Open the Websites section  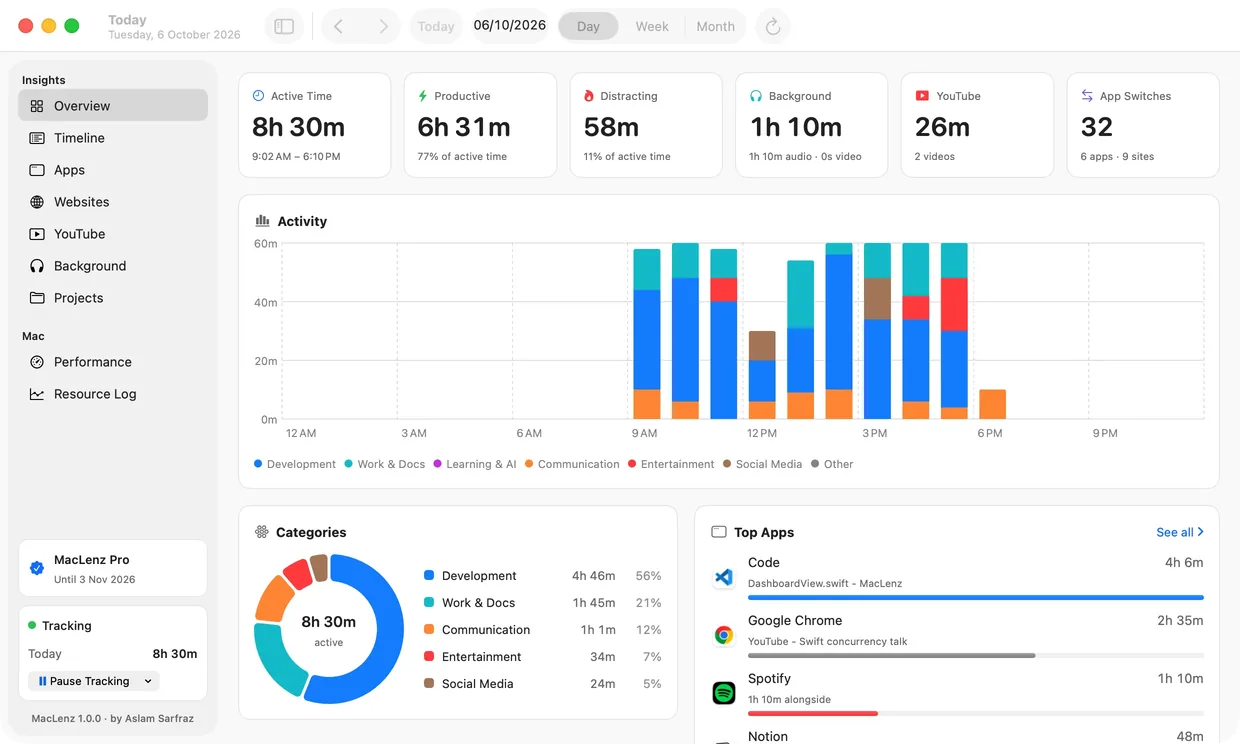click(113, 202)
